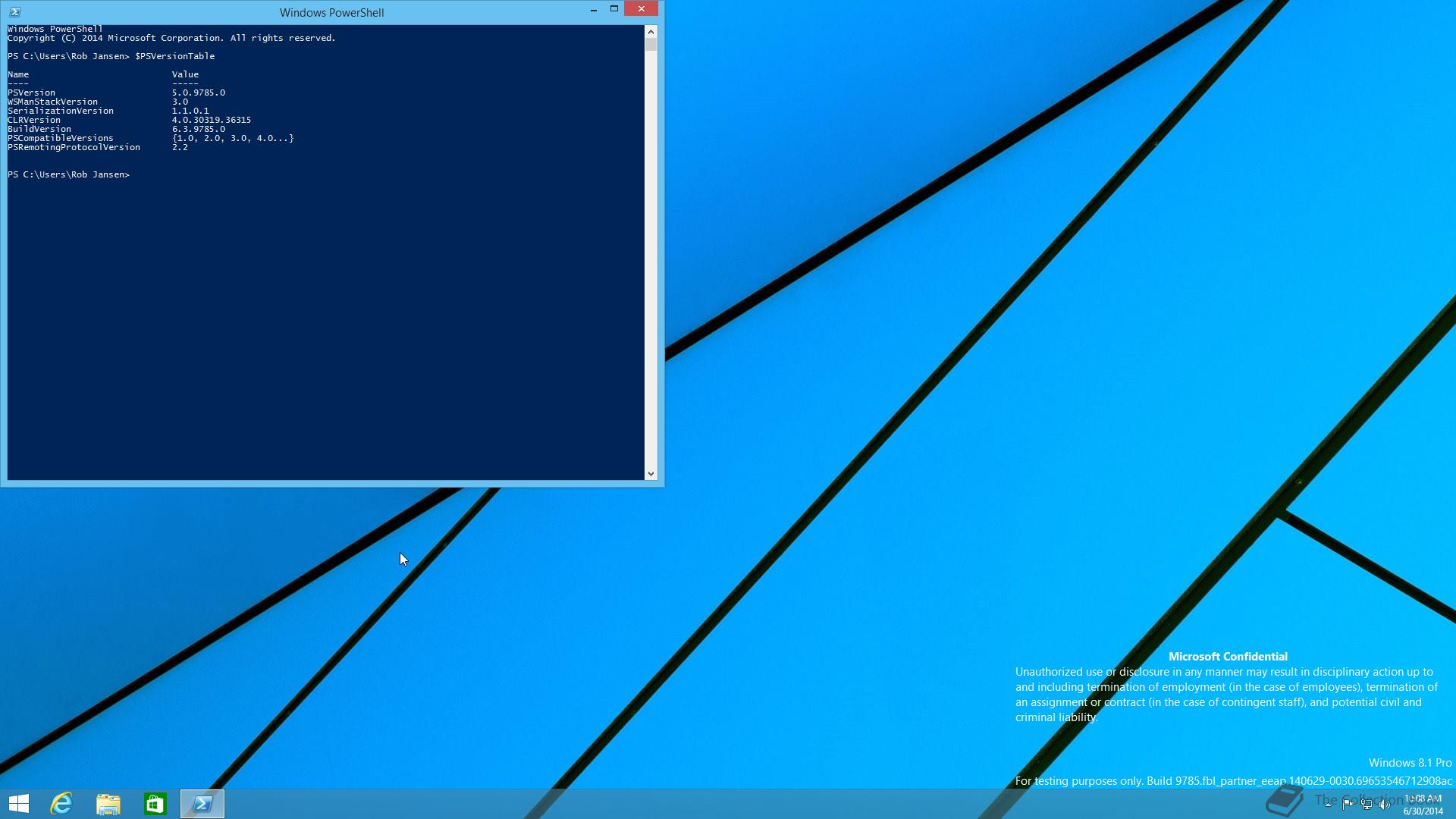Click the PowerShell scrollbar up arrow
The width and height of the screenshot is (1456, 819).
(x=651, y=31)
